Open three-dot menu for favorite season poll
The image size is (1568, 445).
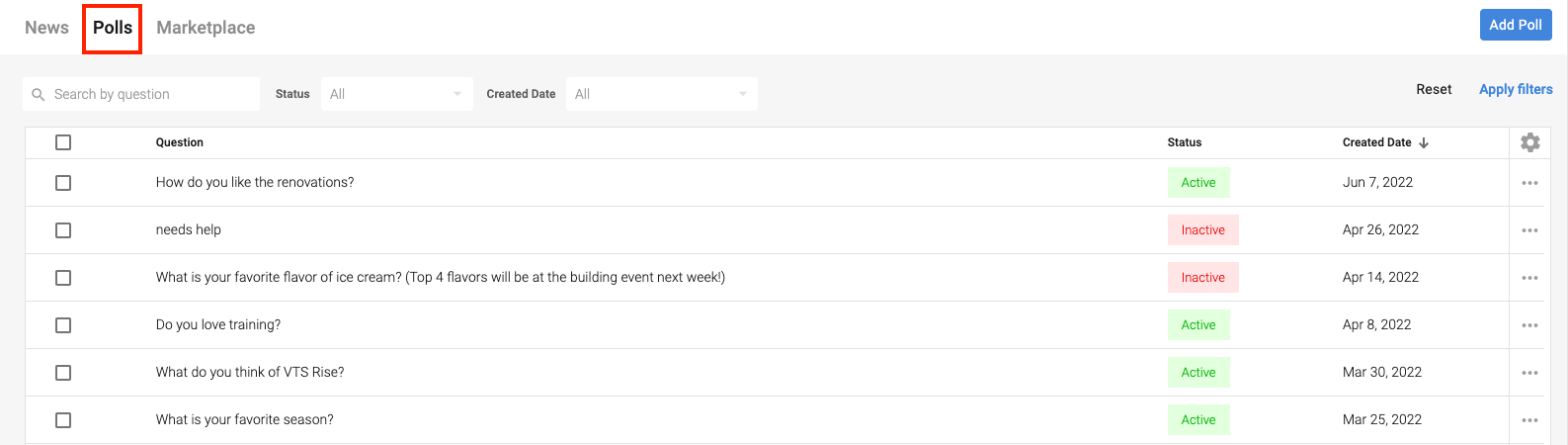[1529, 420]
